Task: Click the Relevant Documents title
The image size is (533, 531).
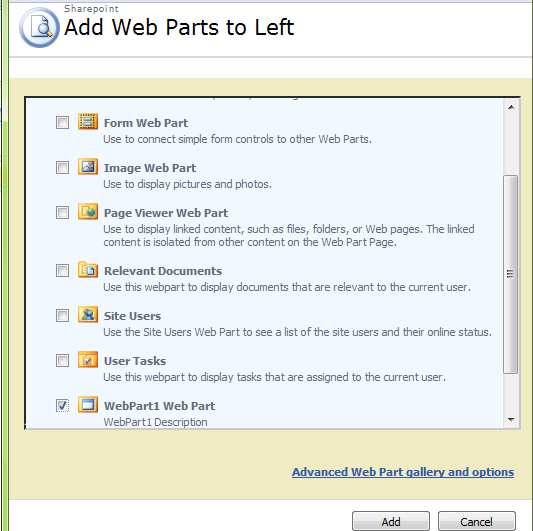Action: click(x=163, y=271)
